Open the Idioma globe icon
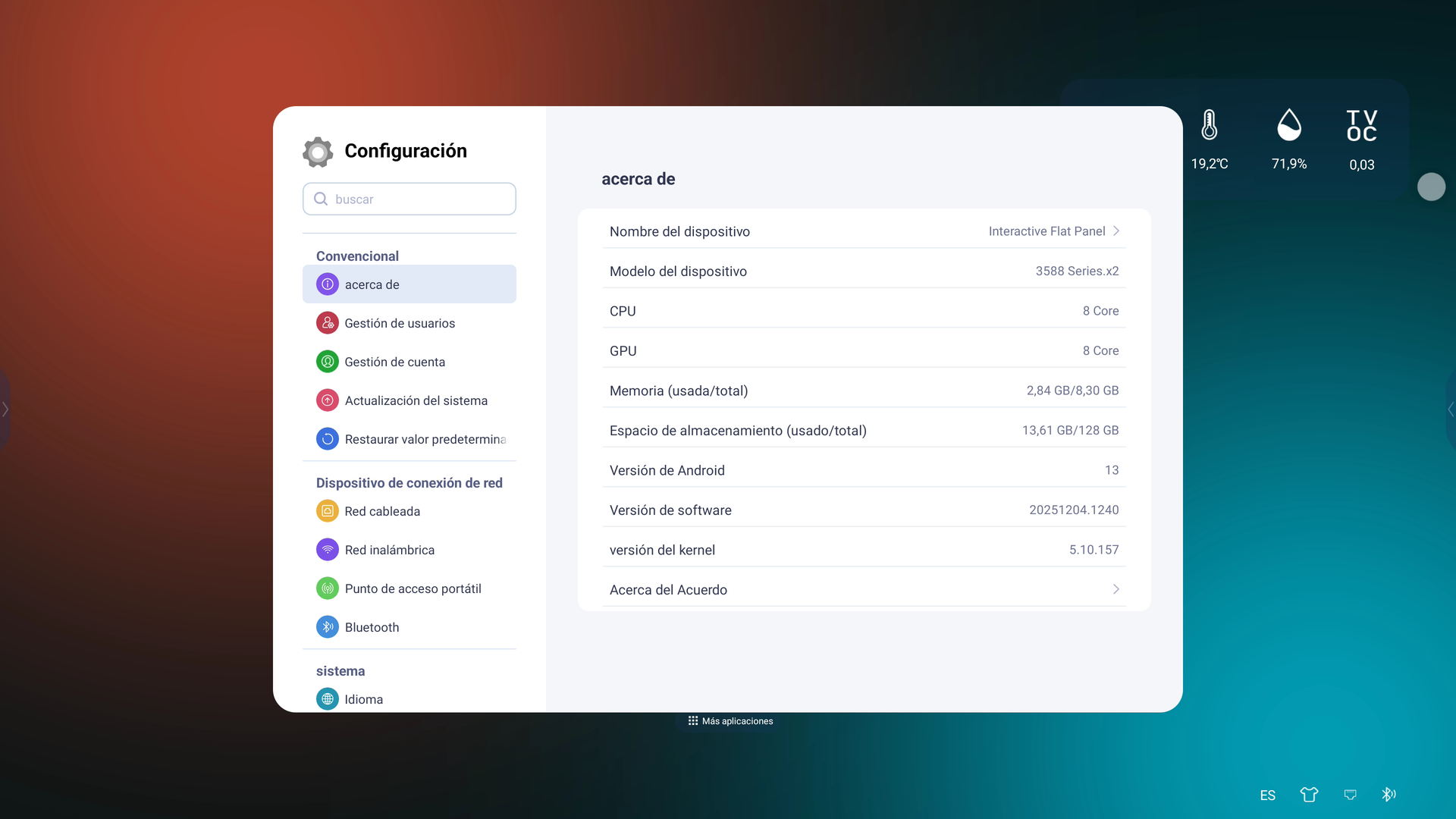This screenshot has height=819, width=1456. coord(328,699)
